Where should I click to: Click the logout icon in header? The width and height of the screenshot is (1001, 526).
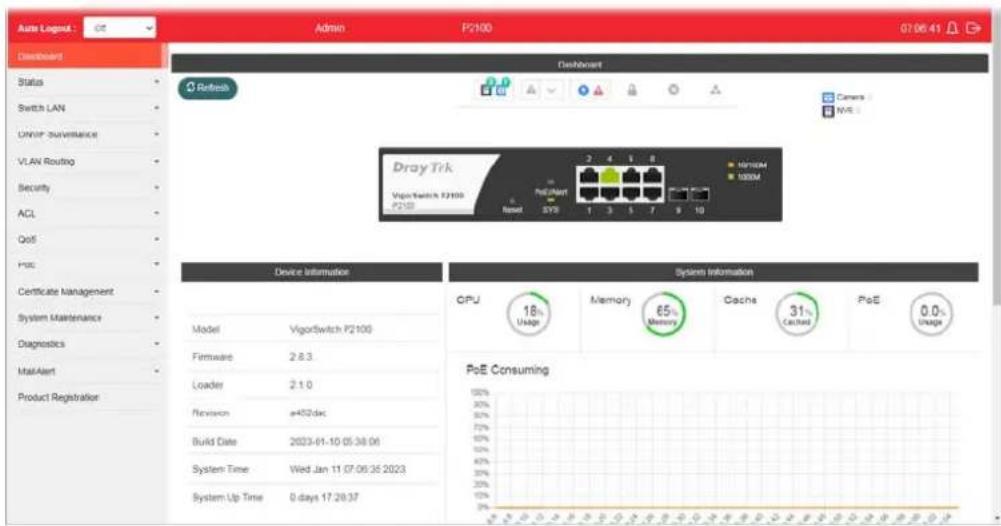[974, 28]
